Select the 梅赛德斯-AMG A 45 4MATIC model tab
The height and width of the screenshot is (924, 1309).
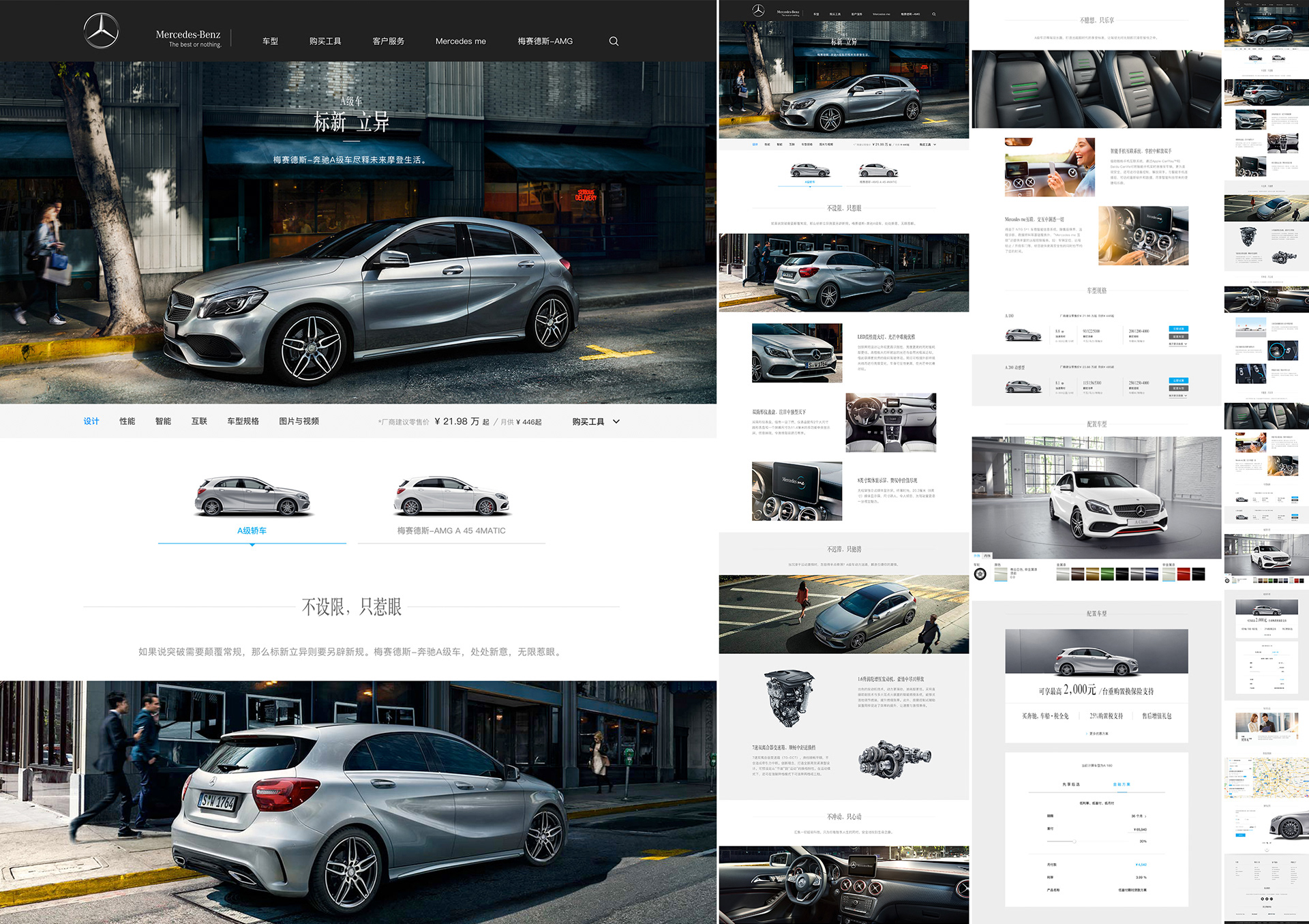[x=451, y=531]
